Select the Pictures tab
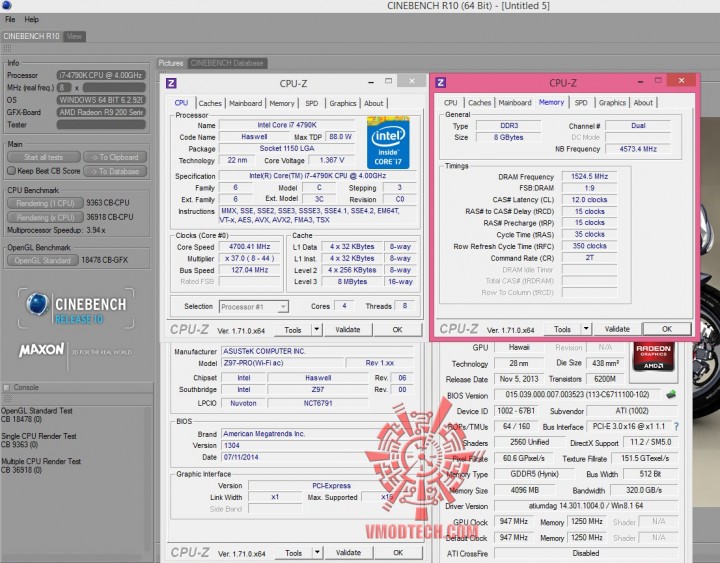 point(171,63)
